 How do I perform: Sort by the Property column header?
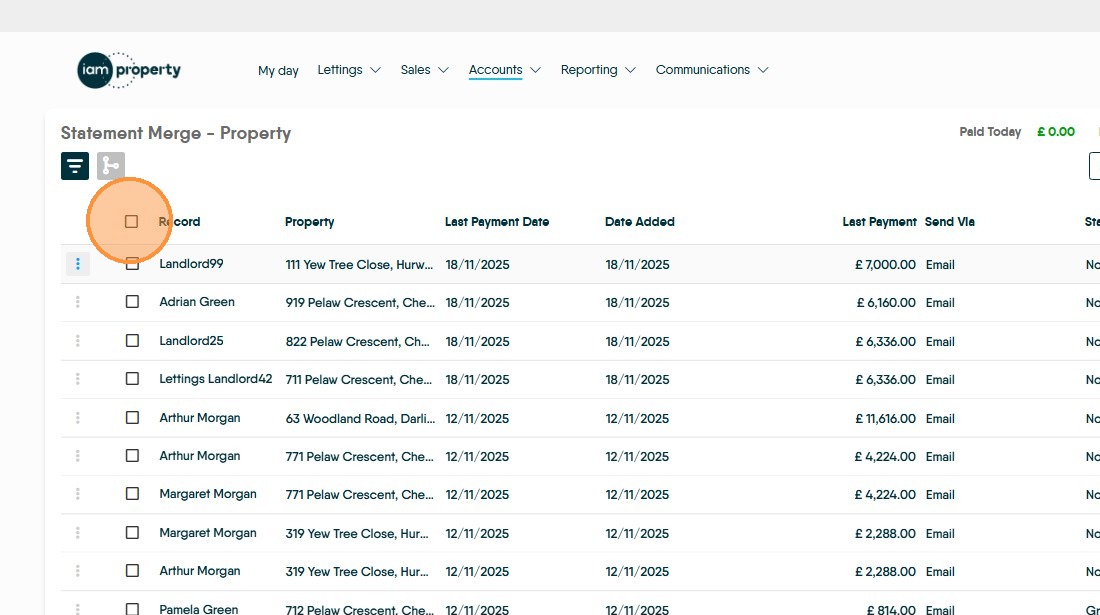click(309, 222)
